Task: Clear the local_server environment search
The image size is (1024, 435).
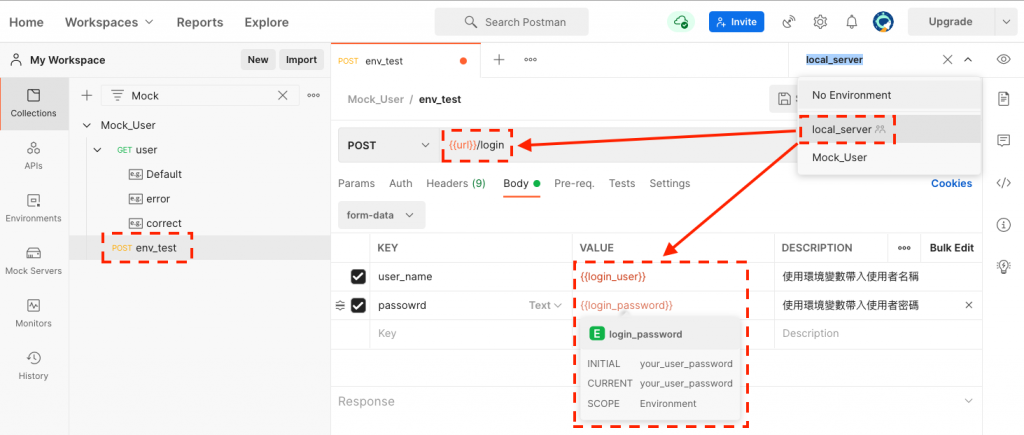Action: coord(948,59)
